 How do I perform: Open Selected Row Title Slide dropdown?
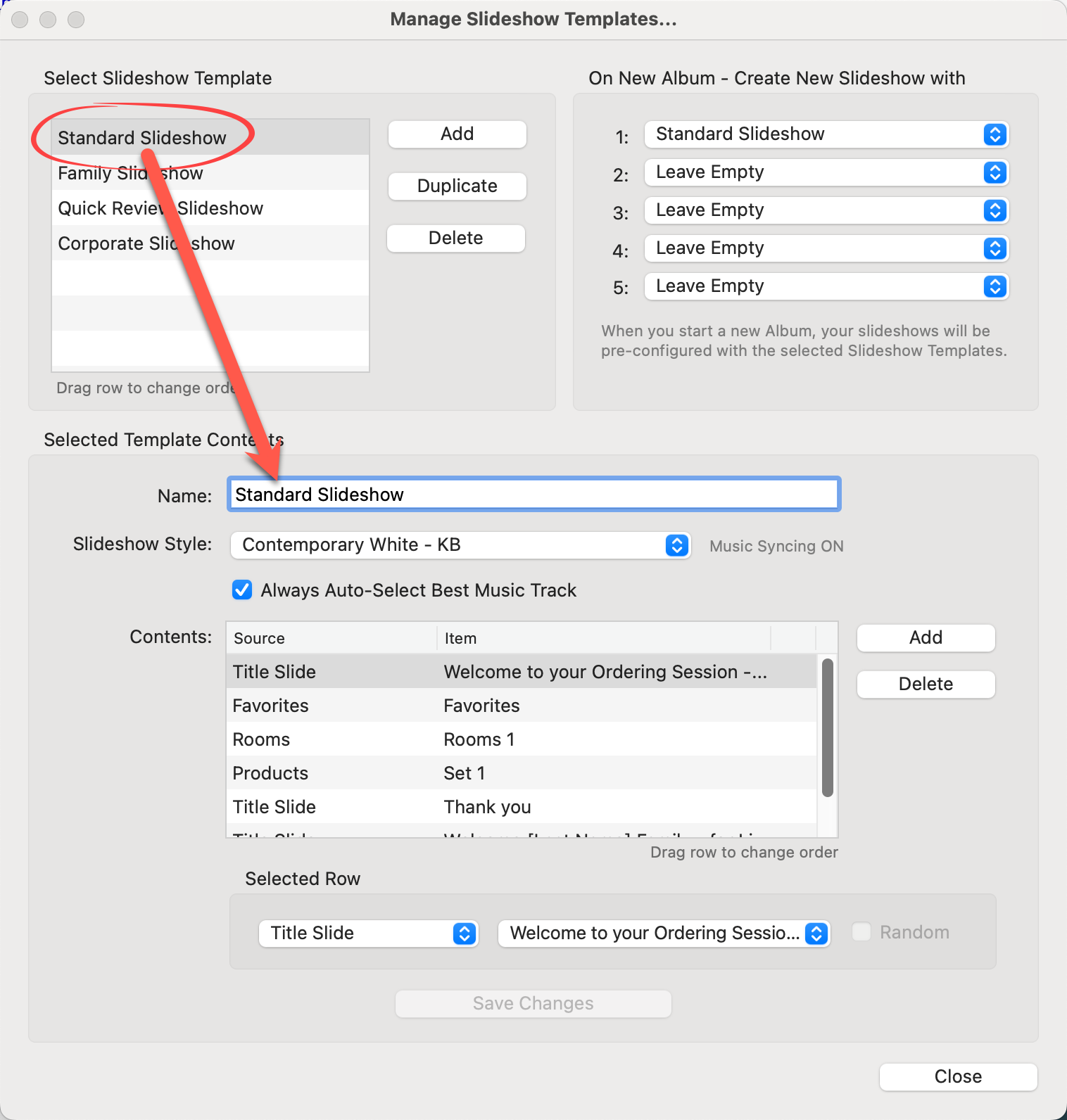coord(368,934)
